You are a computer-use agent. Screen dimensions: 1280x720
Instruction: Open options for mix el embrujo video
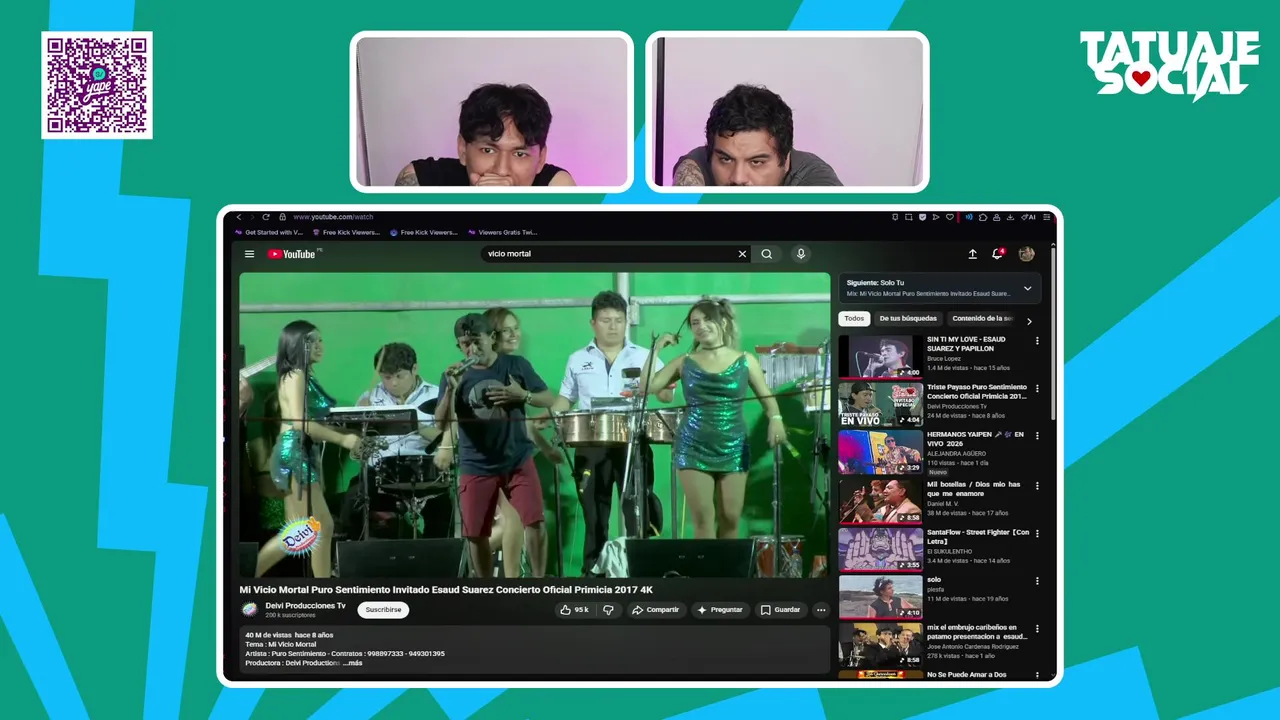coord(1037,629)
